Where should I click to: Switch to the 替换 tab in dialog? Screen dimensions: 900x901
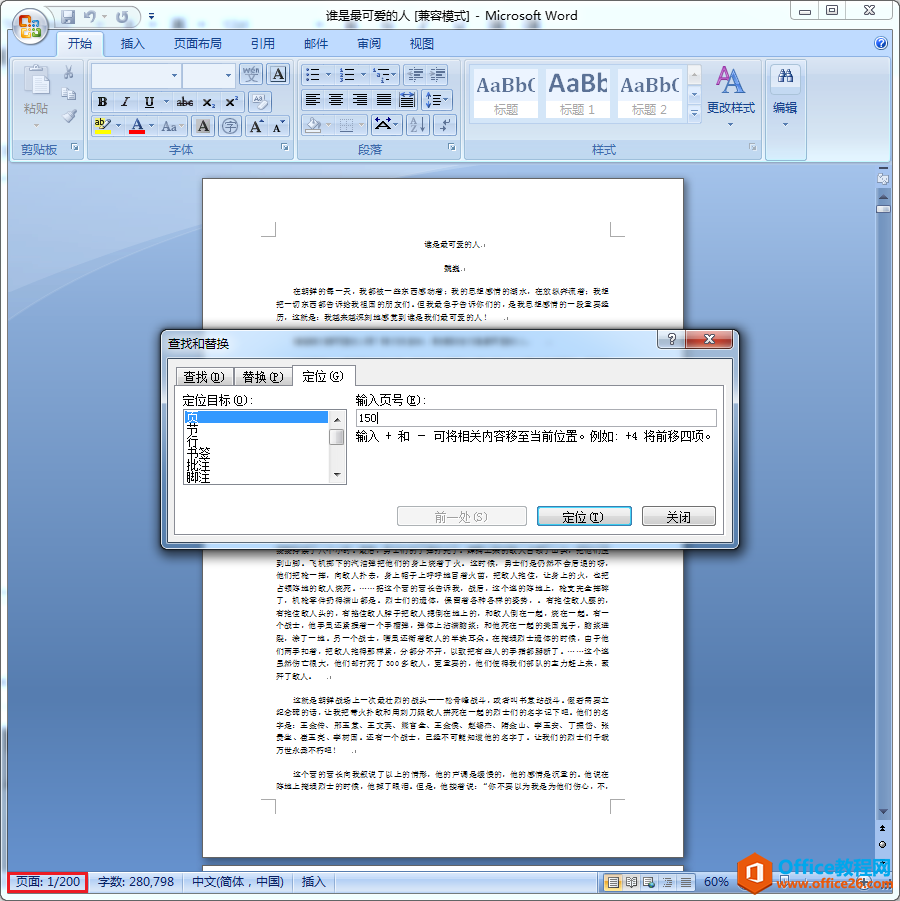pos(263,376)
